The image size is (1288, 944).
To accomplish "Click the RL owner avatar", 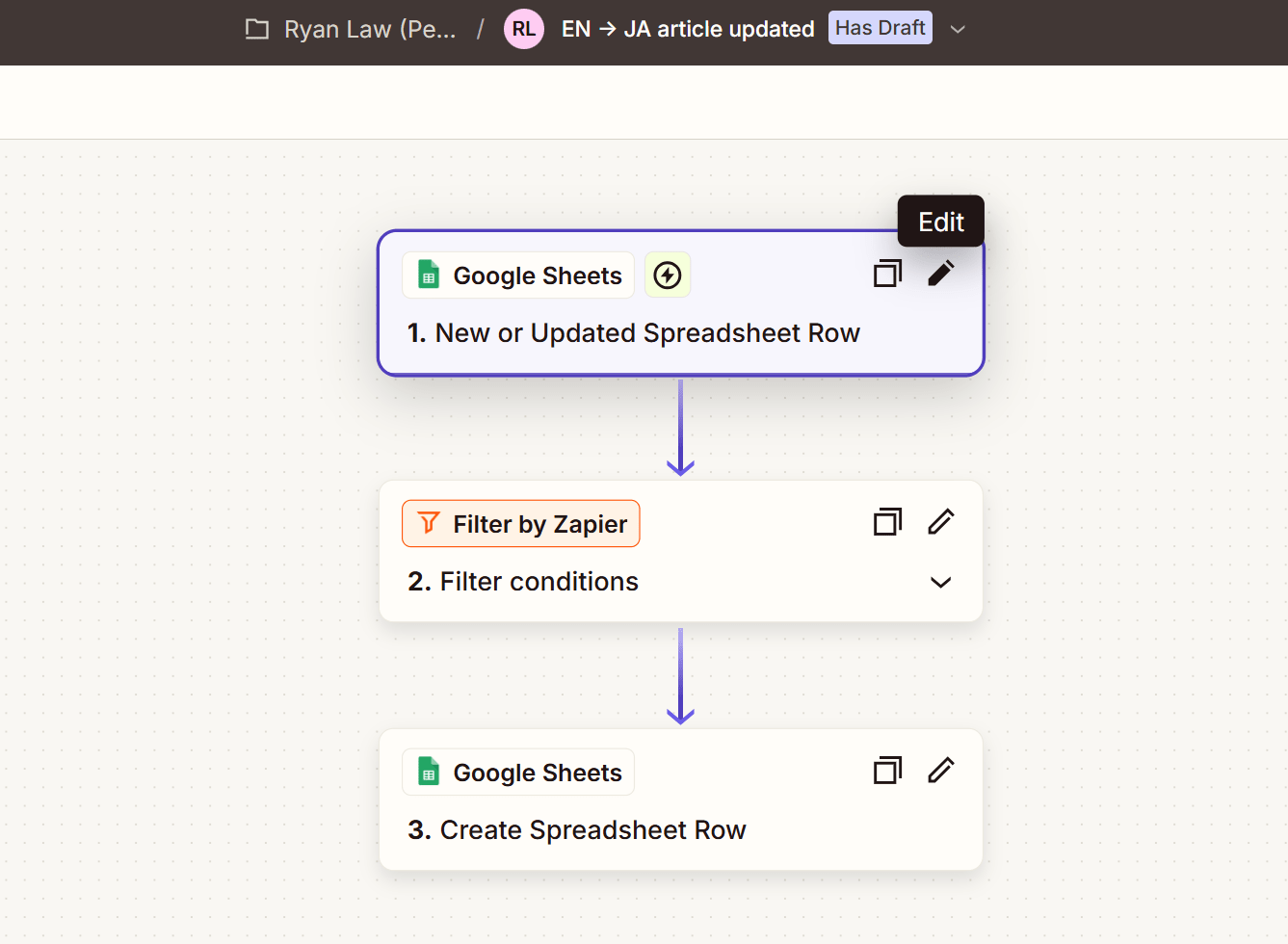I will (523, 29).
